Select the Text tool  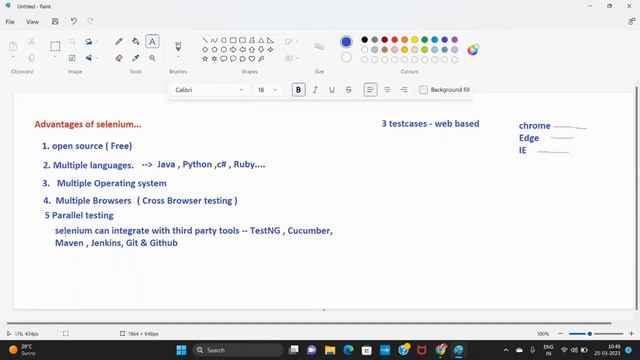[152, 41]
